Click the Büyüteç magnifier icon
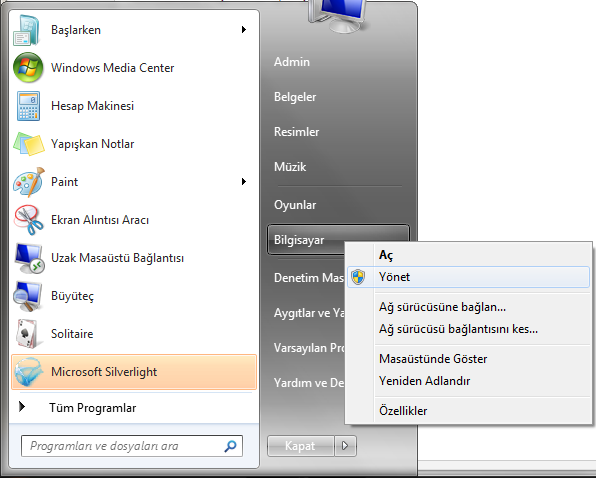This screenshot has width=596, height=478. coord(27,296)
